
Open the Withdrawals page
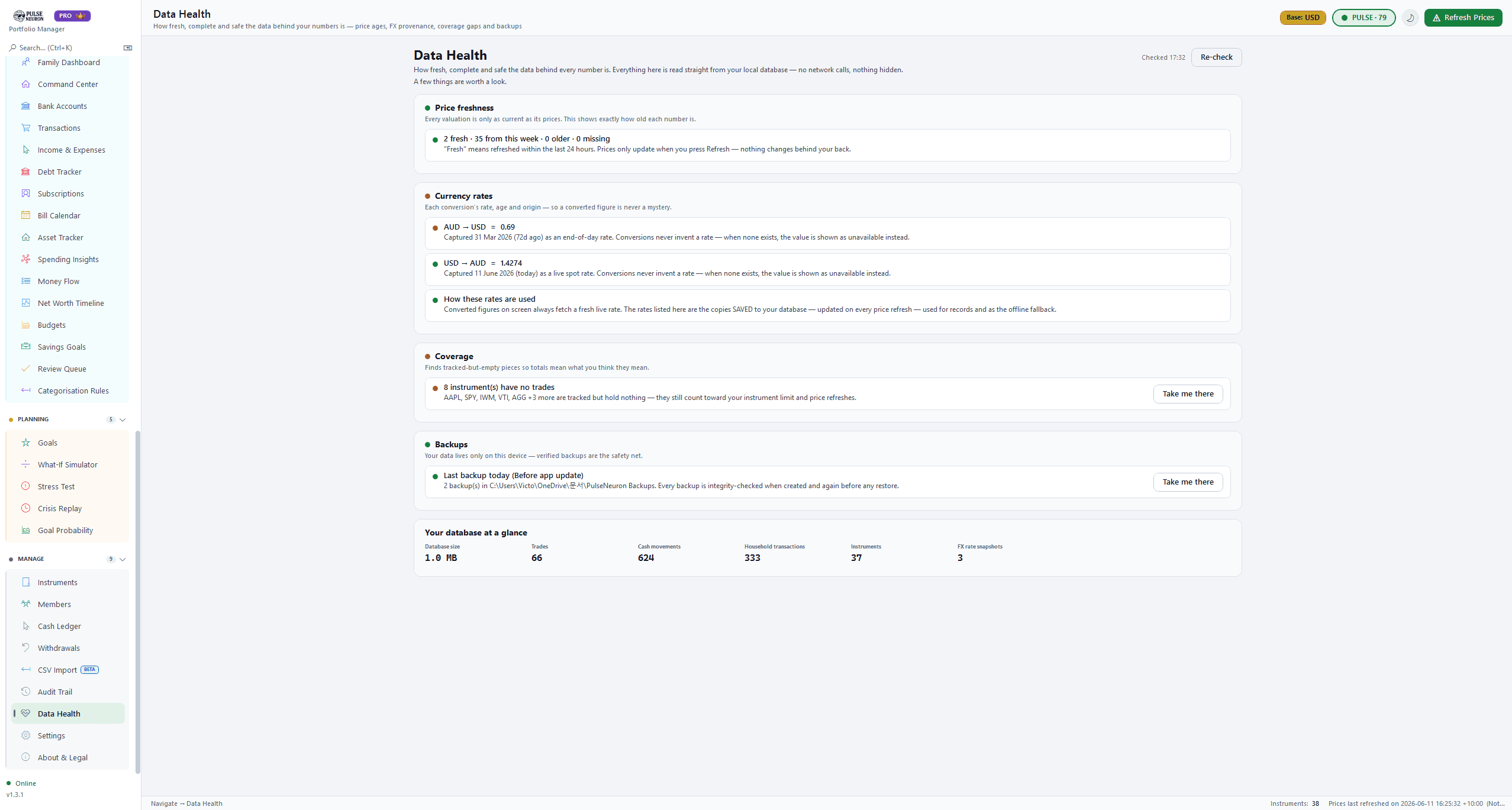pos(68,648)
